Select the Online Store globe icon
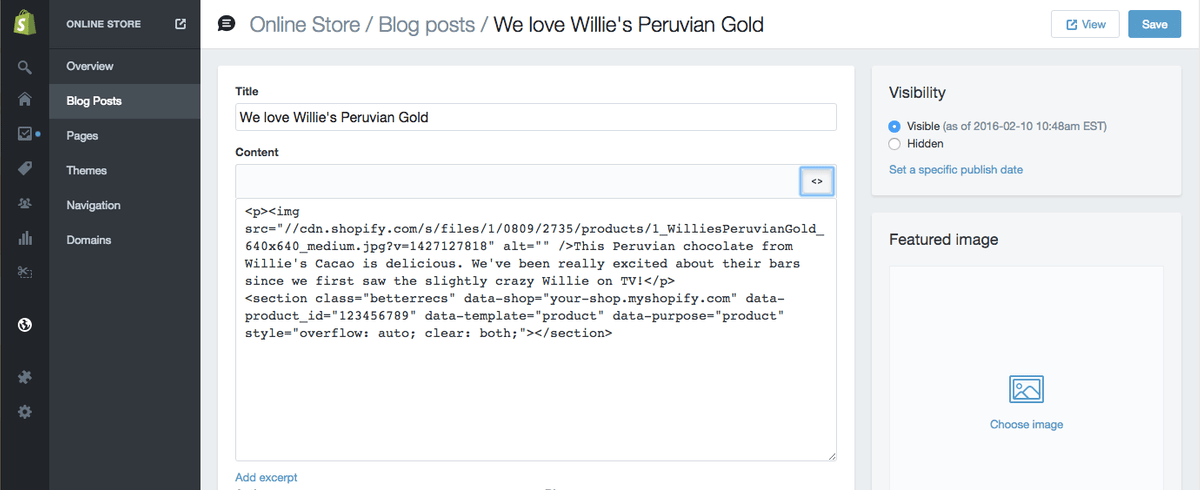 pos(25,324)
